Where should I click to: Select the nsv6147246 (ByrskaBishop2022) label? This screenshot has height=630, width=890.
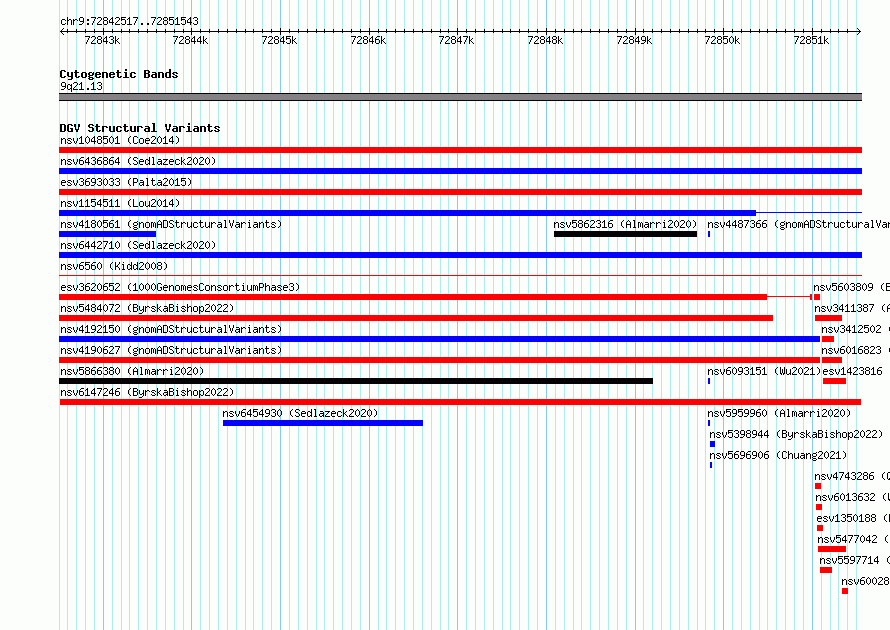coord(147,392)
